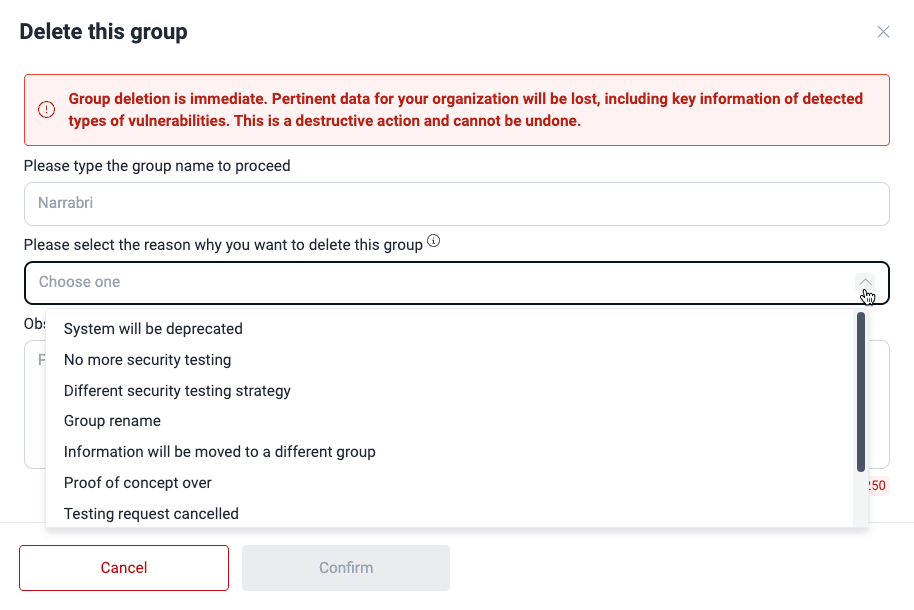The width and height of the screenshot is (914, 610).
Task: Click the Cancel button
Action: click(123, 567)
